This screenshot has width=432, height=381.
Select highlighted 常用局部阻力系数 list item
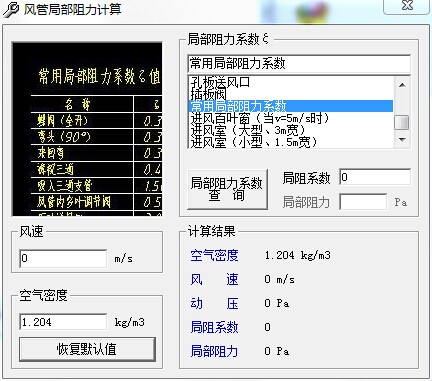click(x=291, y=106)
